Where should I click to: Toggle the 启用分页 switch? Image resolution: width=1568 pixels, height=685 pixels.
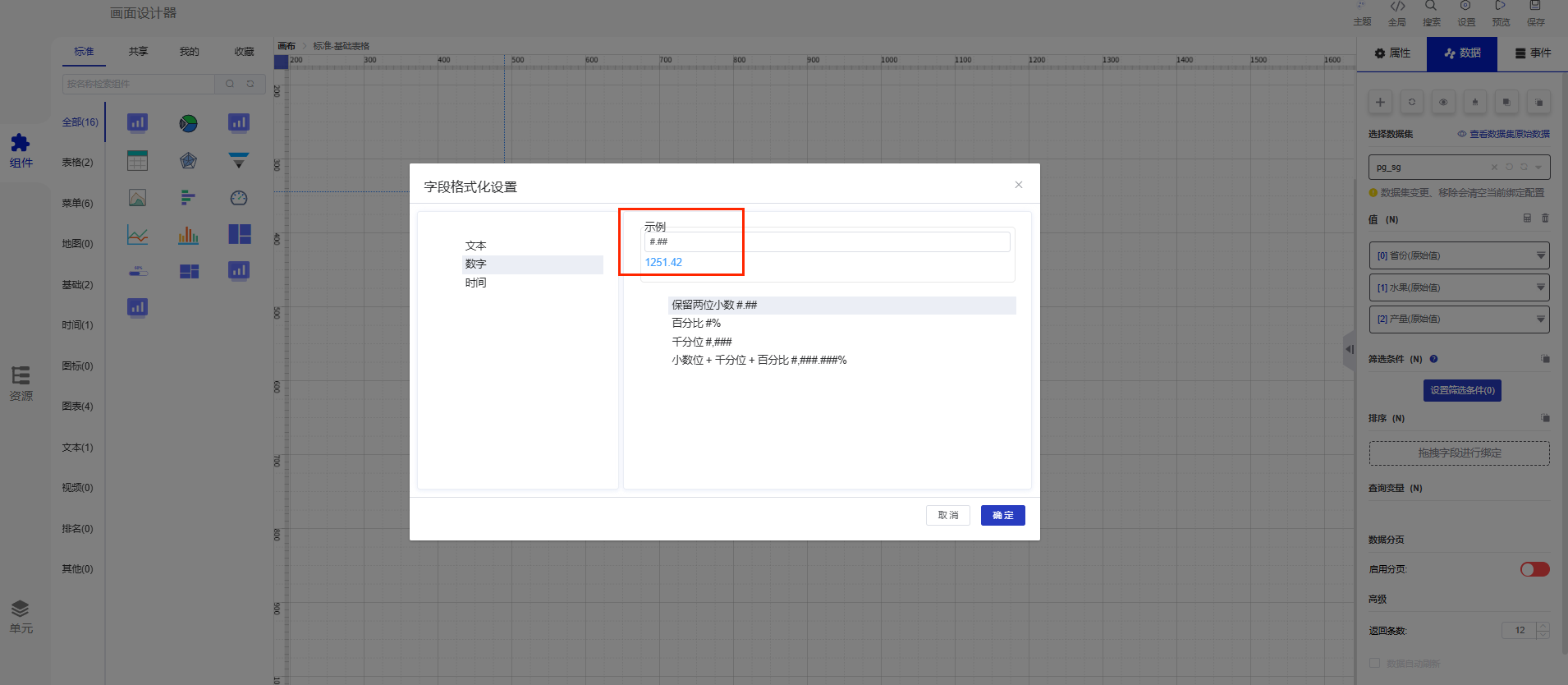pyautogui.click(x=1534, y=569)
